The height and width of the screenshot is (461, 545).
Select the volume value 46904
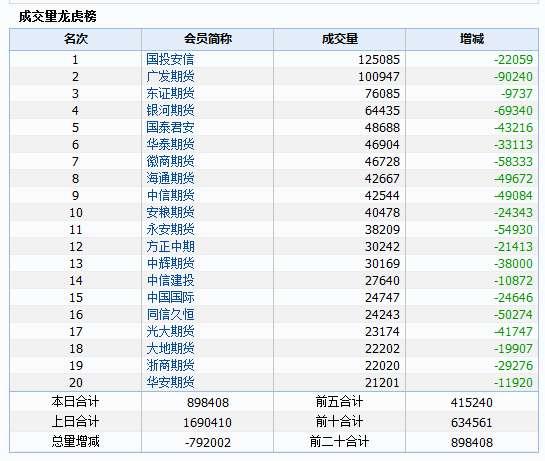point(382,145)
